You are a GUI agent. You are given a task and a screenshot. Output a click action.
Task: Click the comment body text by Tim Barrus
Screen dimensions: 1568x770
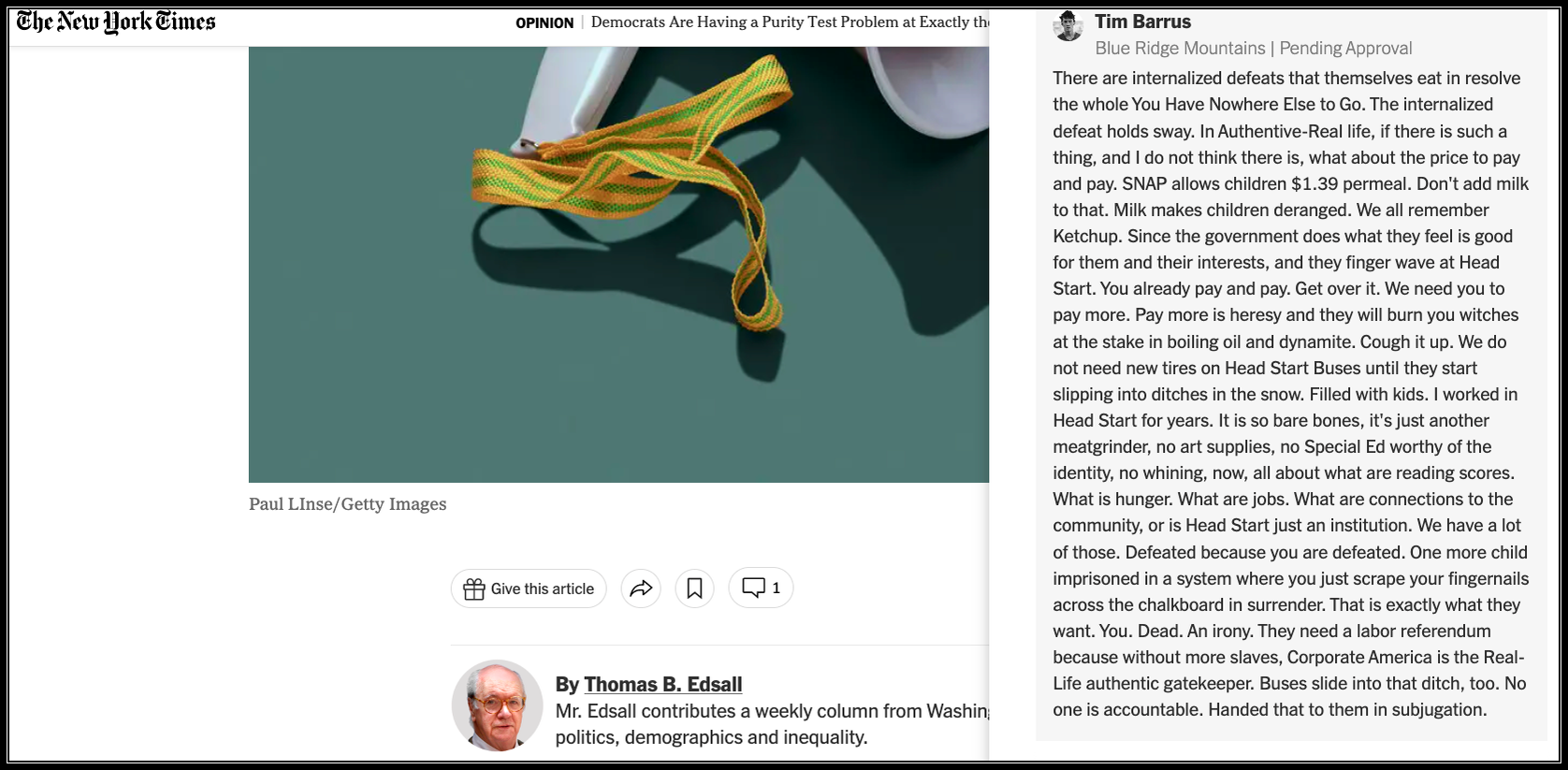pyautogui.click(x=1291, y=394)
